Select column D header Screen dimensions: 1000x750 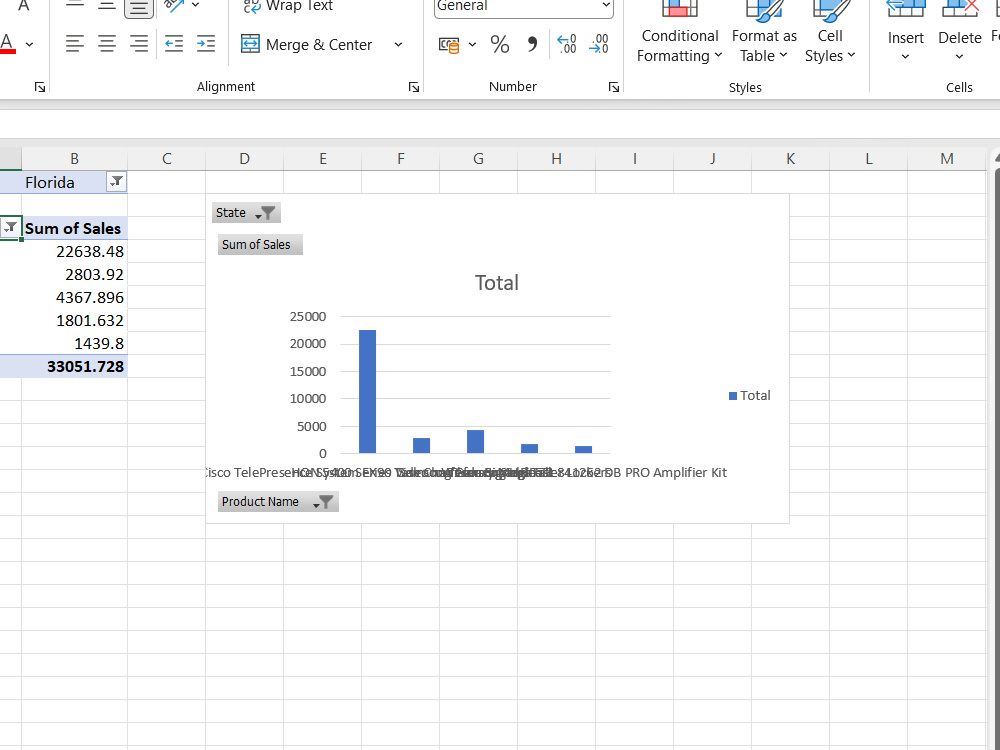tap(244, 159)
